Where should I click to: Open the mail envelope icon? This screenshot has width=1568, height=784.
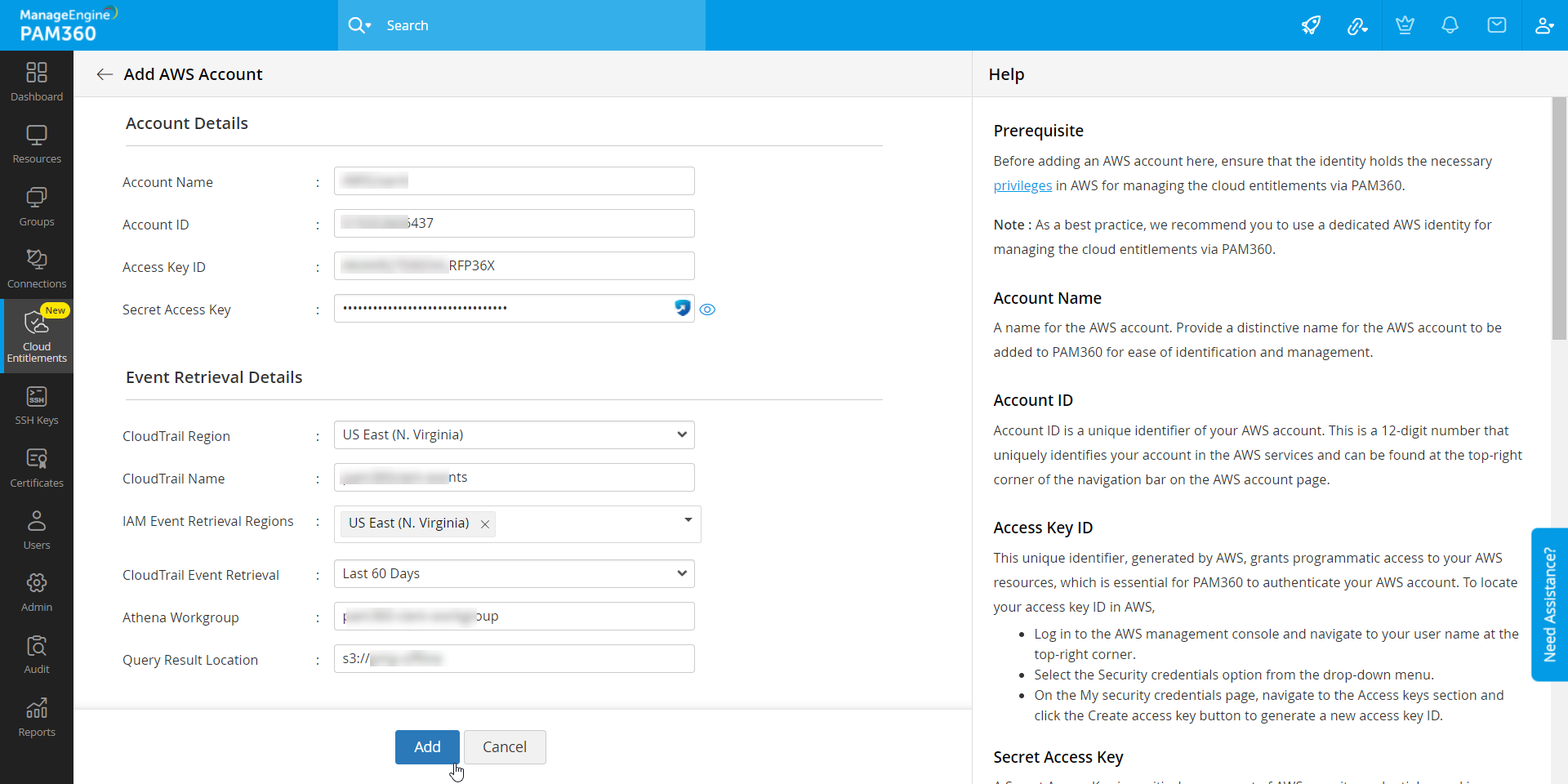click(x=1497, y=25)
